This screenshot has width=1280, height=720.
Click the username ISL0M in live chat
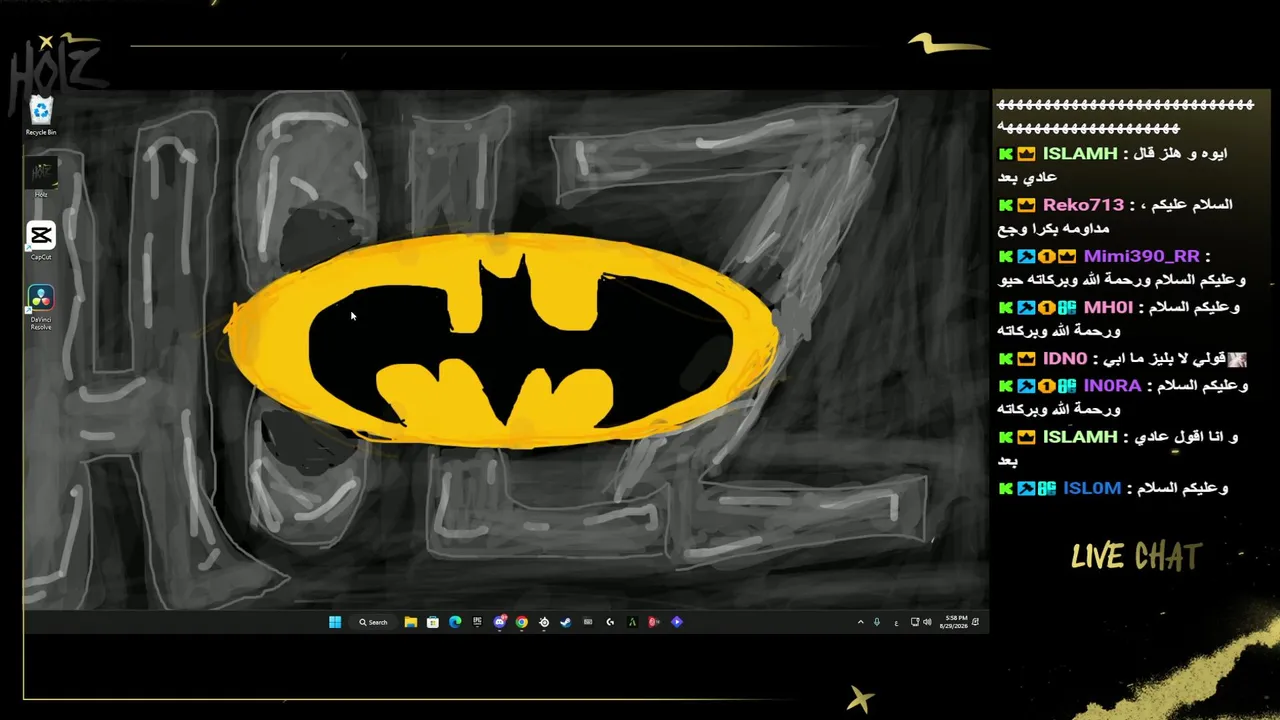point(1092,489)
